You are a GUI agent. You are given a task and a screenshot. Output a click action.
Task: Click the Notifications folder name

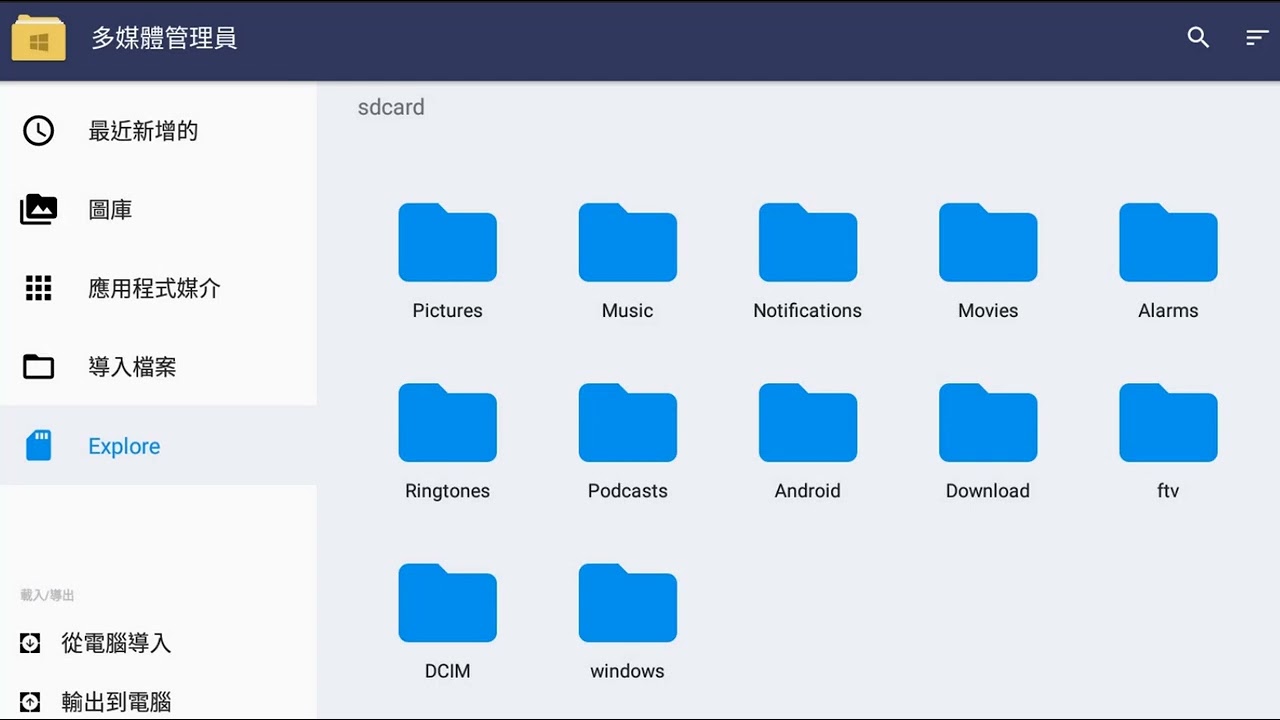tap(807, 311)
